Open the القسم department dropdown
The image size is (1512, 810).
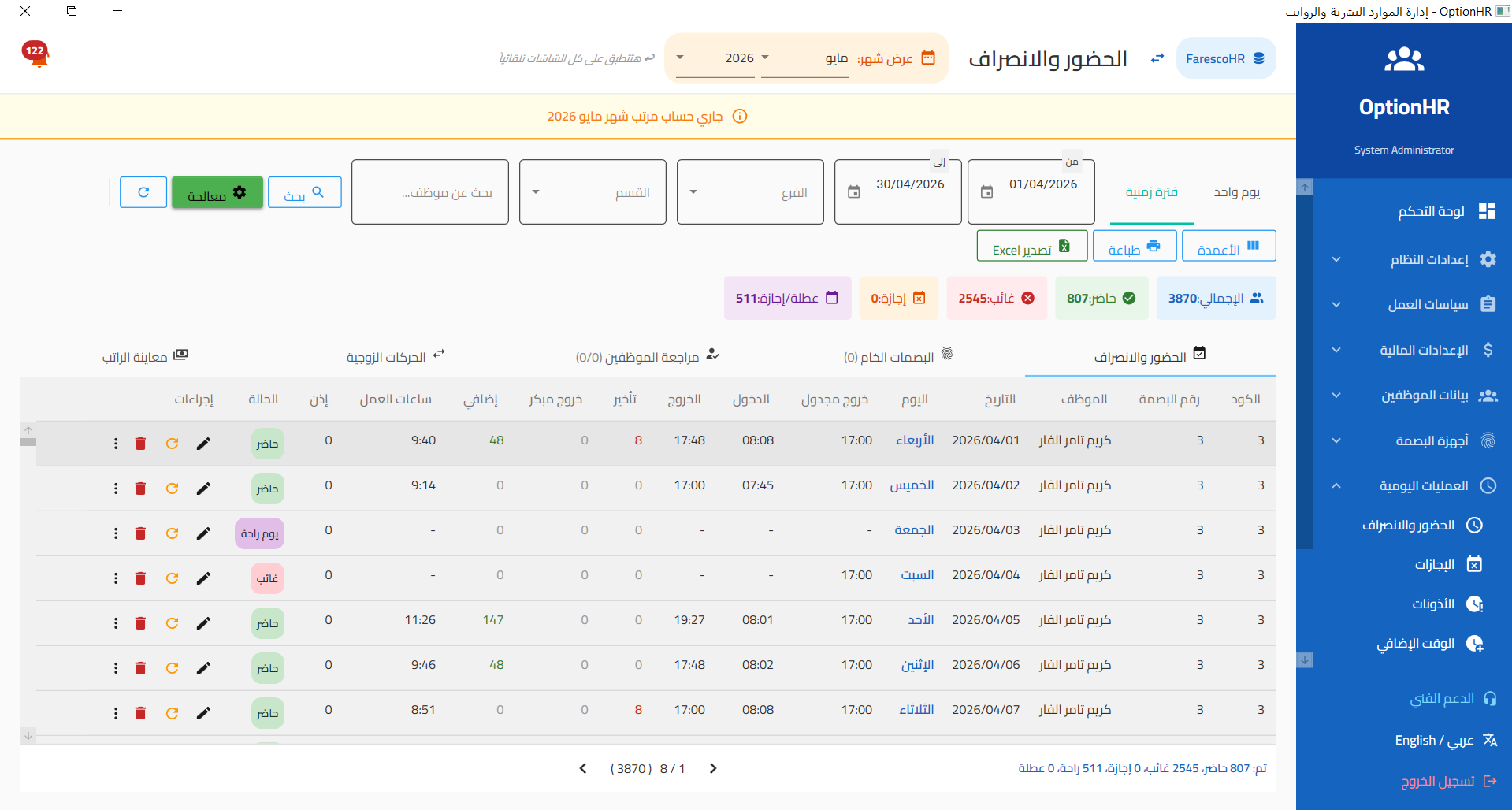click(593, 192)
